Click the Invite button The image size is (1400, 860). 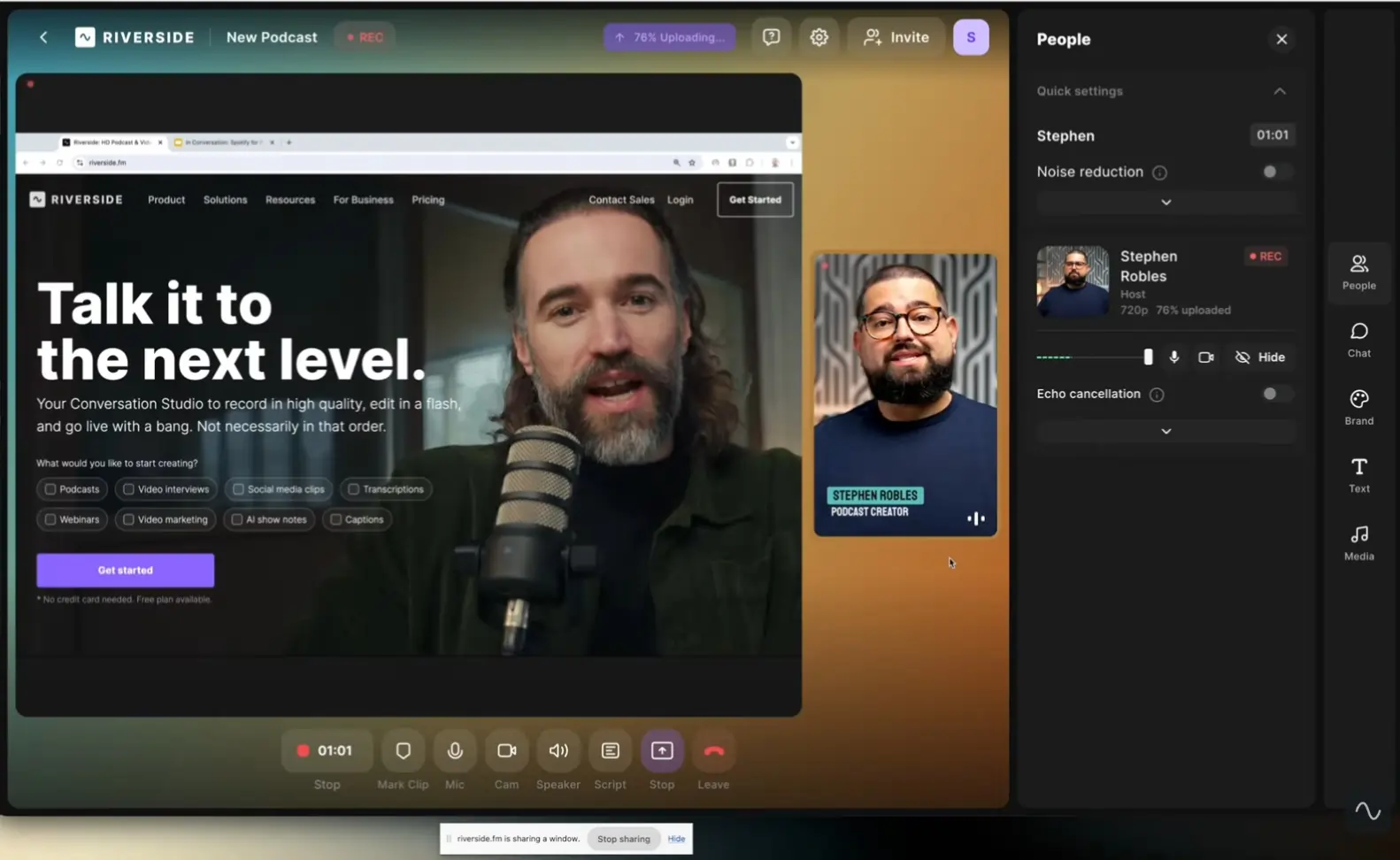click(896, 37)
